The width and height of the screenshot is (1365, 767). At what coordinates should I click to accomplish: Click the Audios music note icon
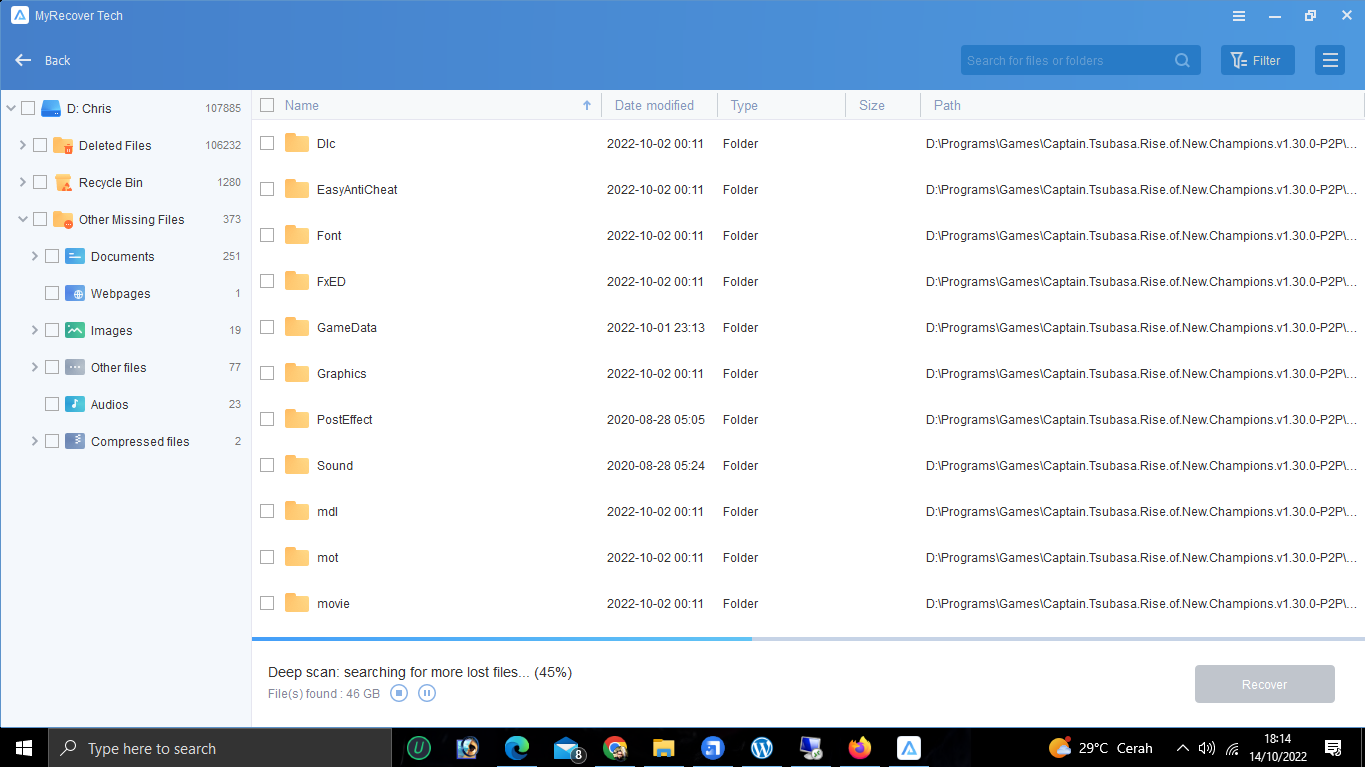pyautogui.click(x=75, y=404)
